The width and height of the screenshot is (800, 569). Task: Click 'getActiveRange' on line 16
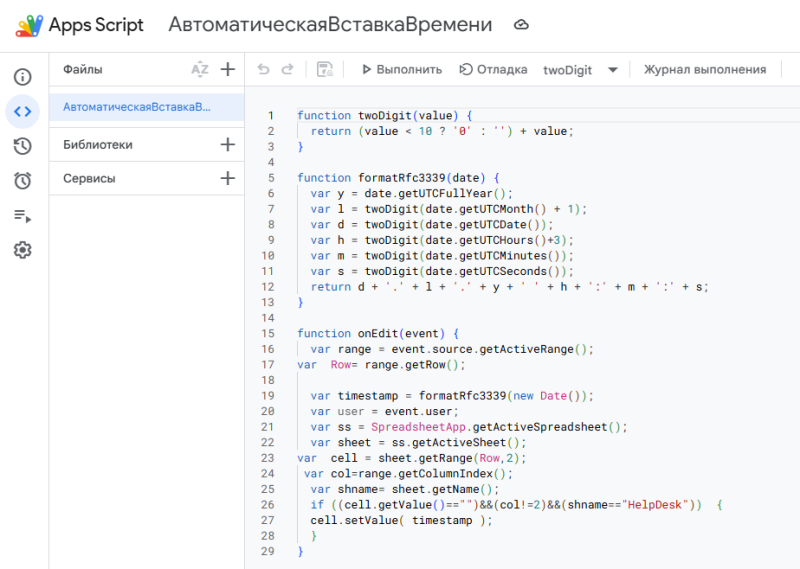point(527,350)
